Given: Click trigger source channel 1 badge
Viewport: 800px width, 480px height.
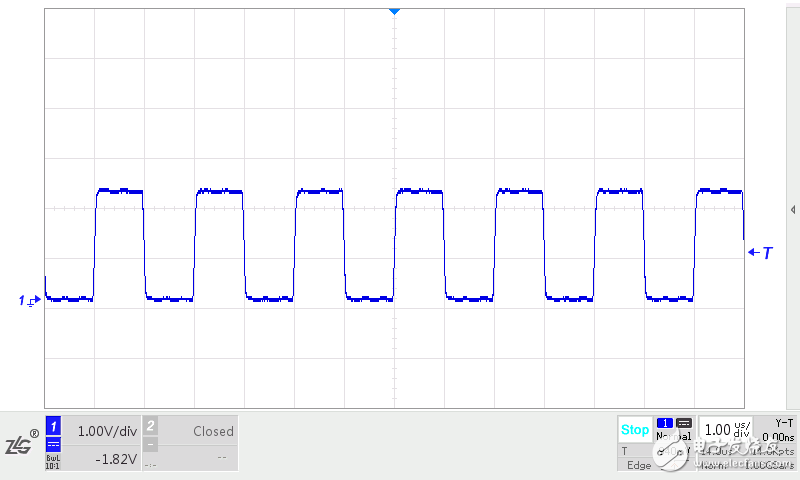Looking at the screenshot, I should tap(665, 423).
